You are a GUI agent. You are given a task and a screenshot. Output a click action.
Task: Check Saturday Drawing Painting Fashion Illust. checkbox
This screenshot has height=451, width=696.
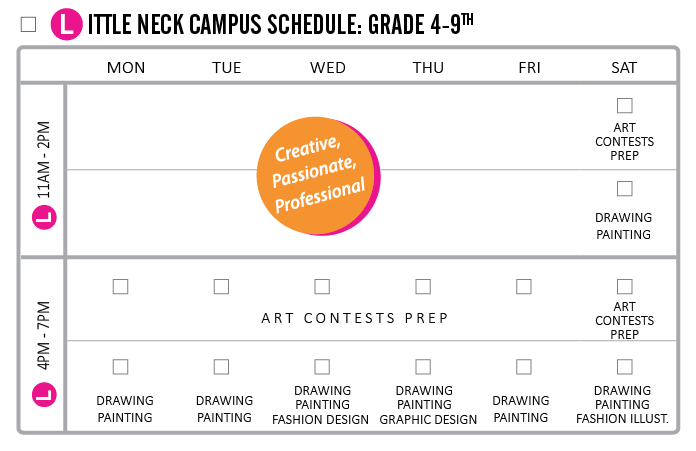tap(625, 367)
